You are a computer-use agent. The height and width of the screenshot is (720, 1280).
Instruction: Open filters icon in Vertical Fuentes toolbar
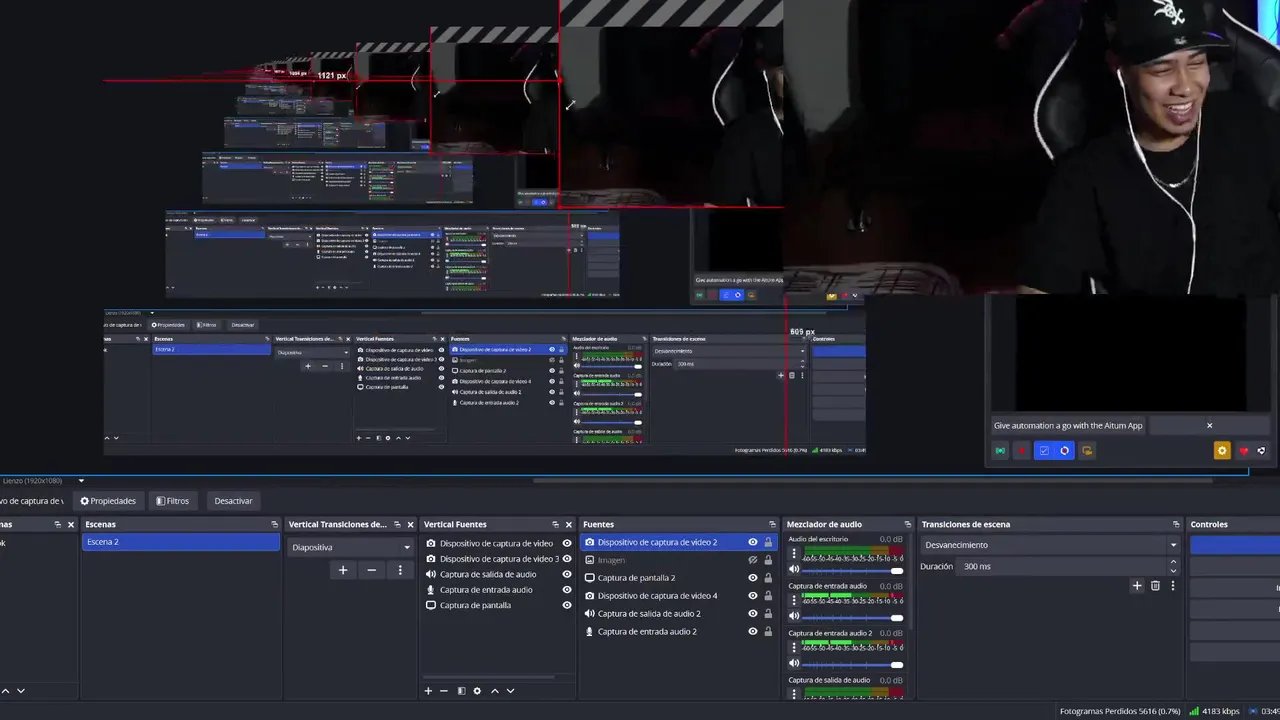point(461,691)
